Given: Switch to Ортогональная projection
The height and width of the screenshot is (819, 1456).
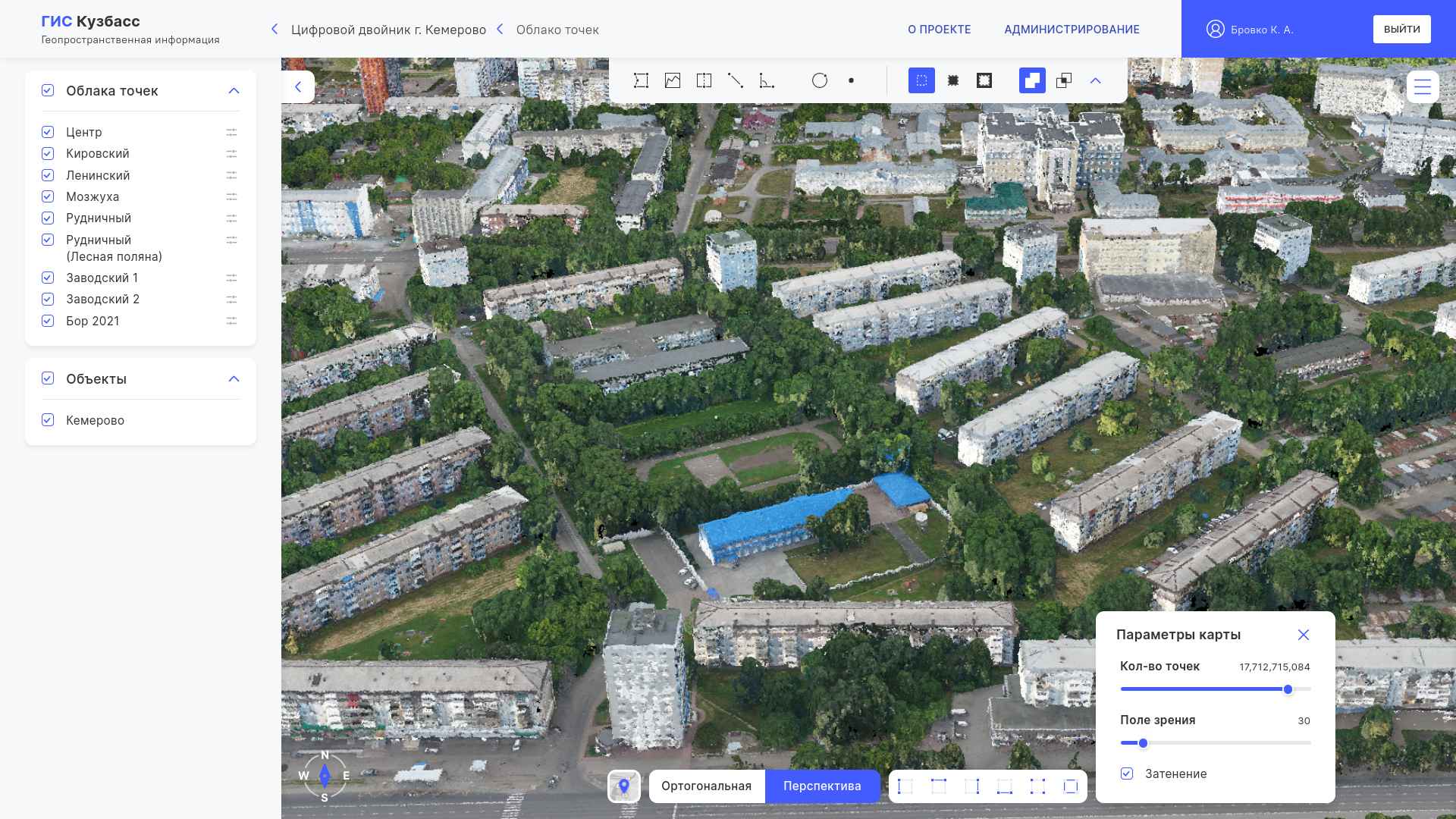Looking at the screenshot, I should click(706, 786).
